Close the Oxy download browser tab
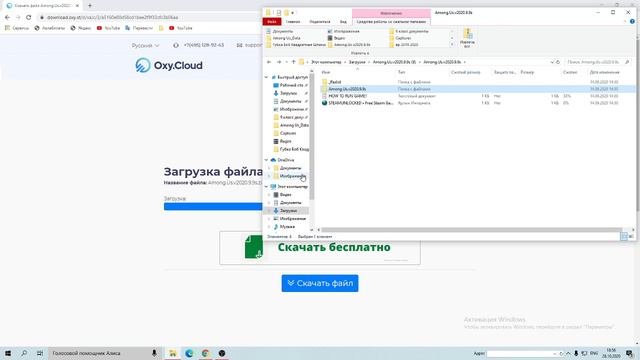The image size is (640, 360). (x=77, y=6)
